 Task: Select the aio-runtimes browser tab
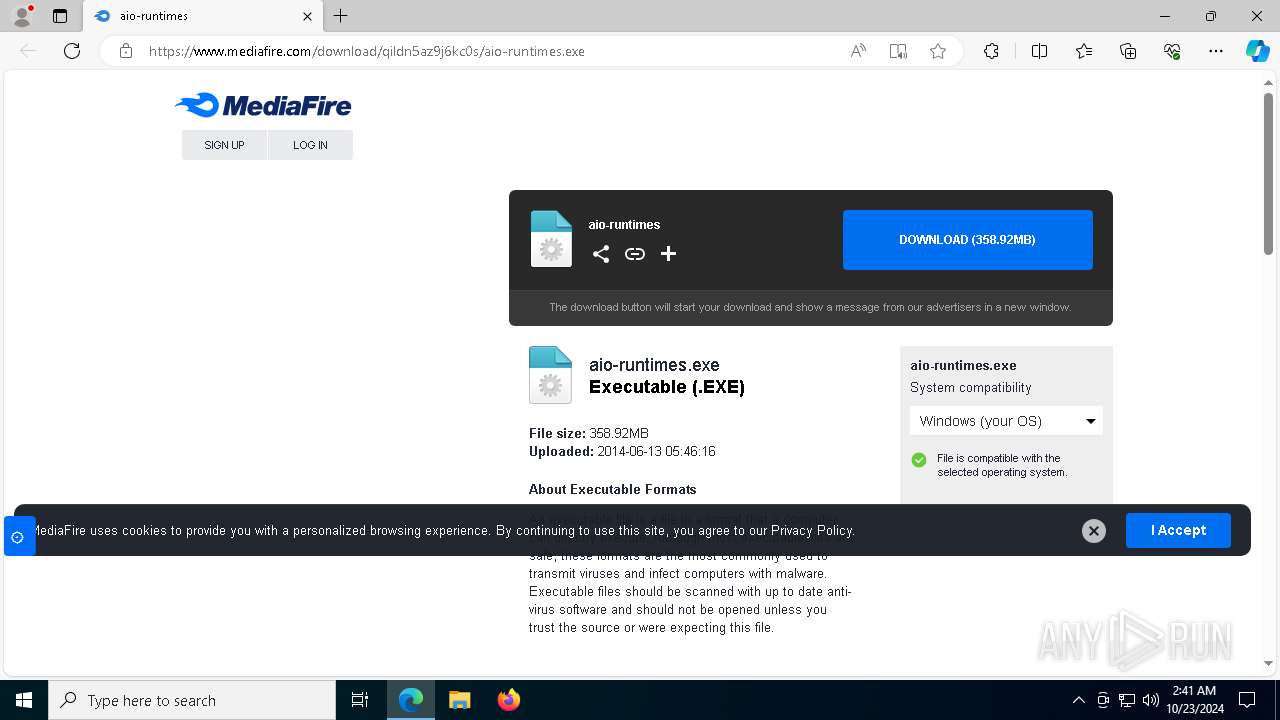point(203,16)
